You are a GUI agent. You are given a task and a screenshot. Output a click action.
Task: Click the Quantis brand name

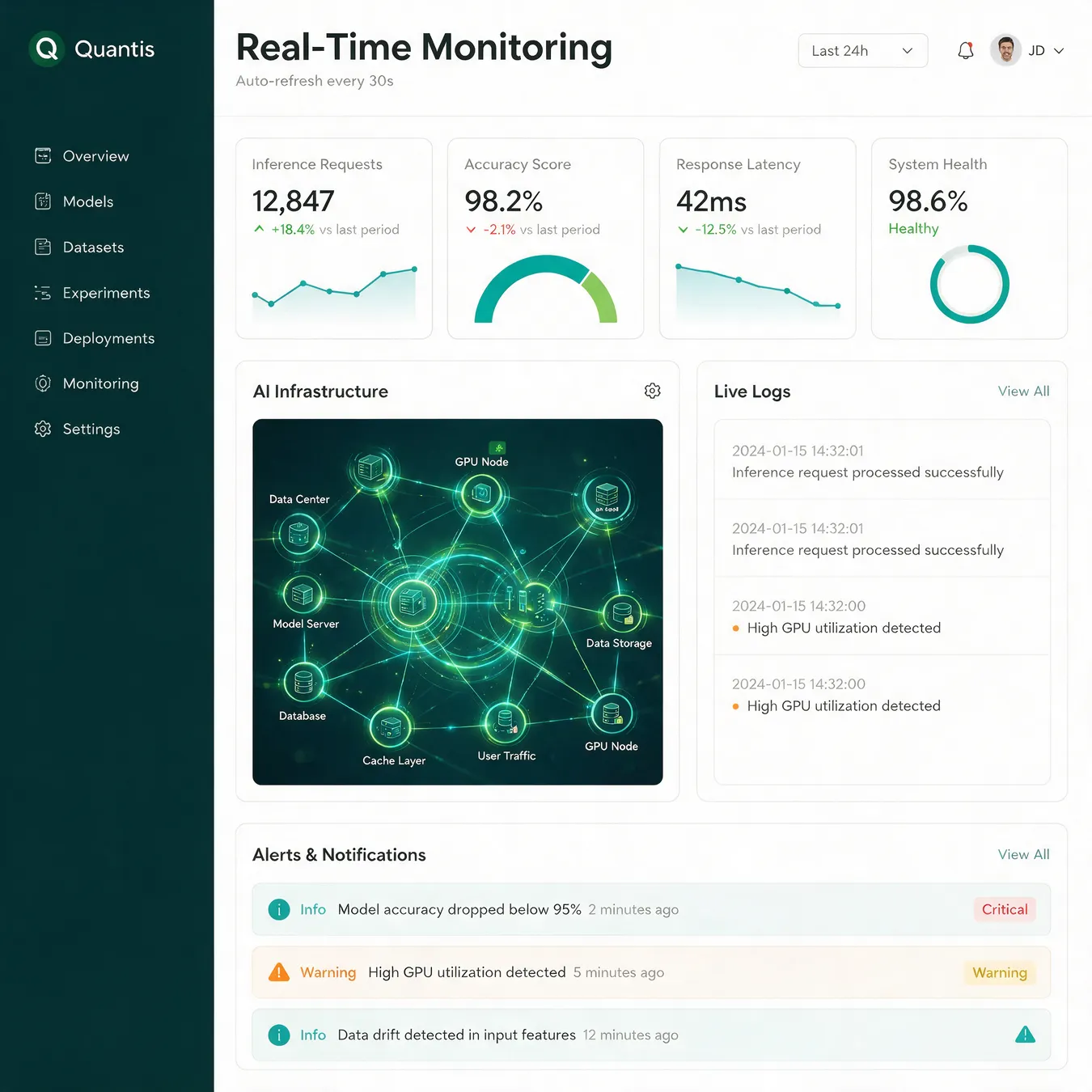(114, 49)
